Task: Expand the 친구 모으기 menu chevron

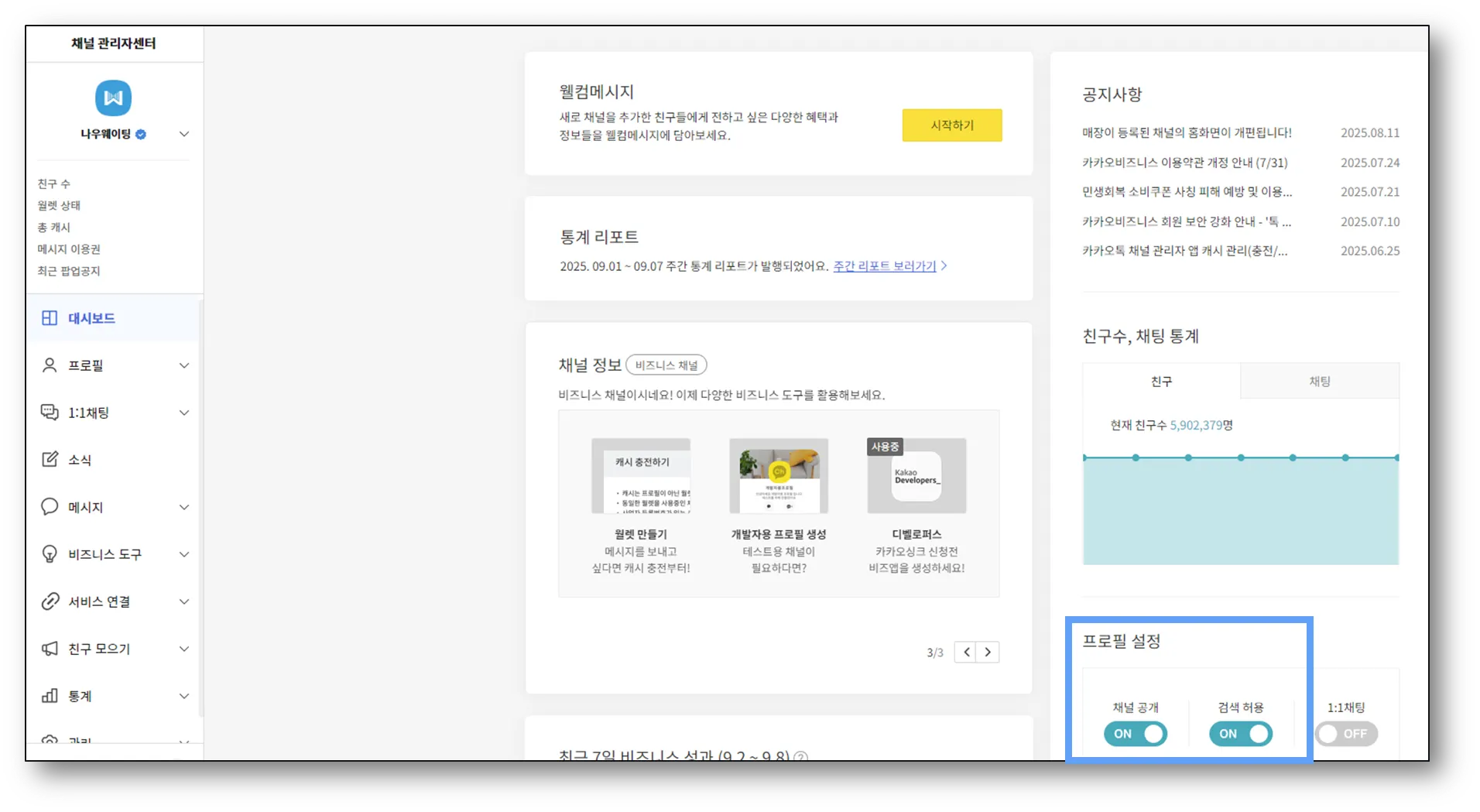Action: [184, 649]
